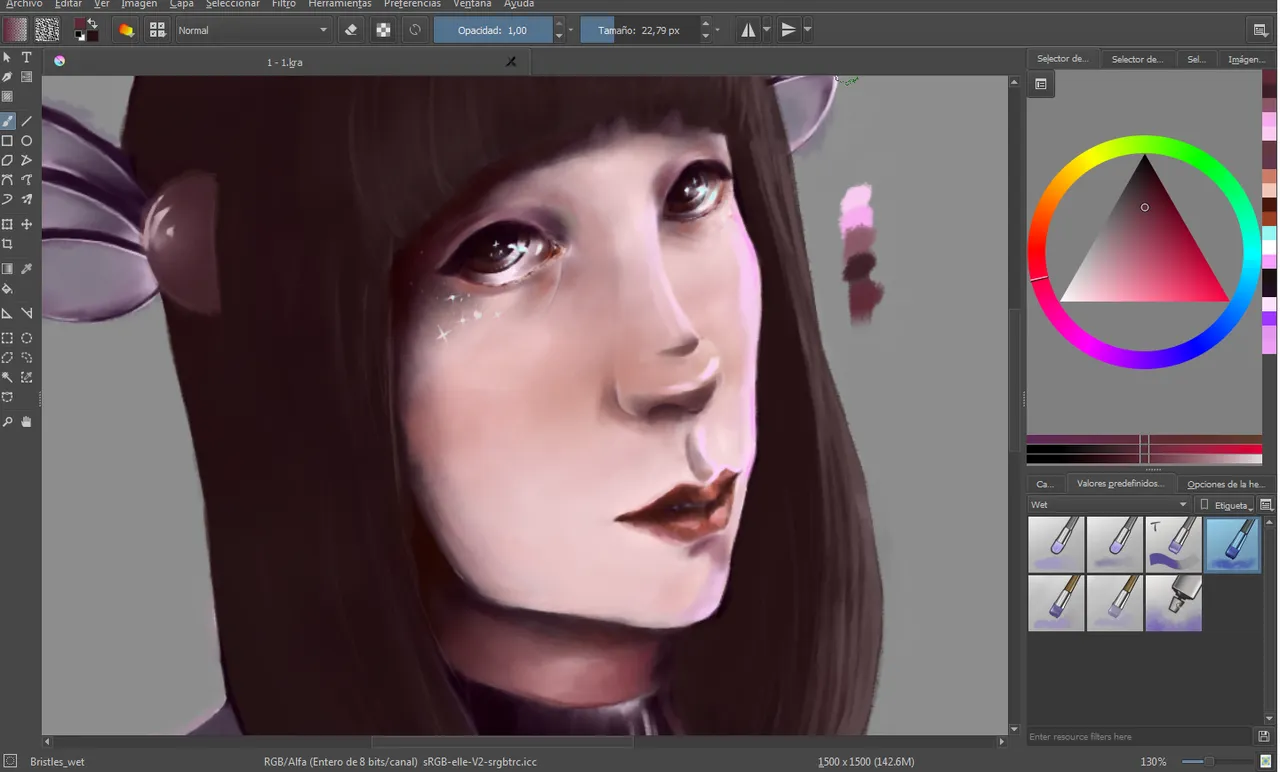Open preset view mode options

click(x=1266, y=505)
